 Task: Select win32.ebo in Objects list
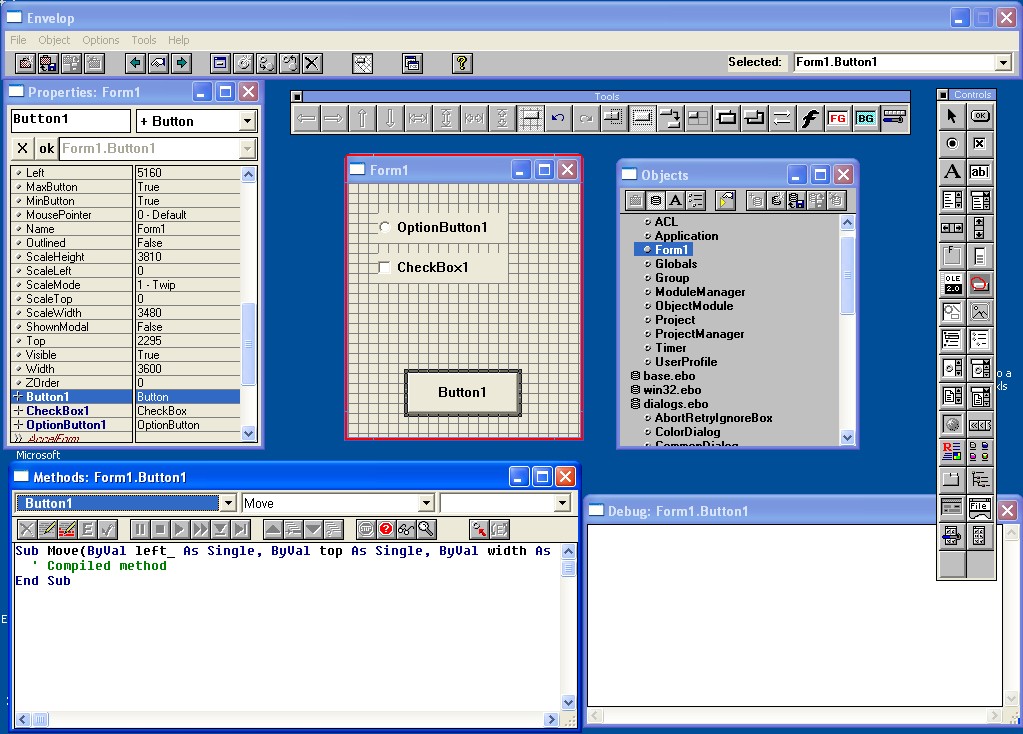coord(672,390)
